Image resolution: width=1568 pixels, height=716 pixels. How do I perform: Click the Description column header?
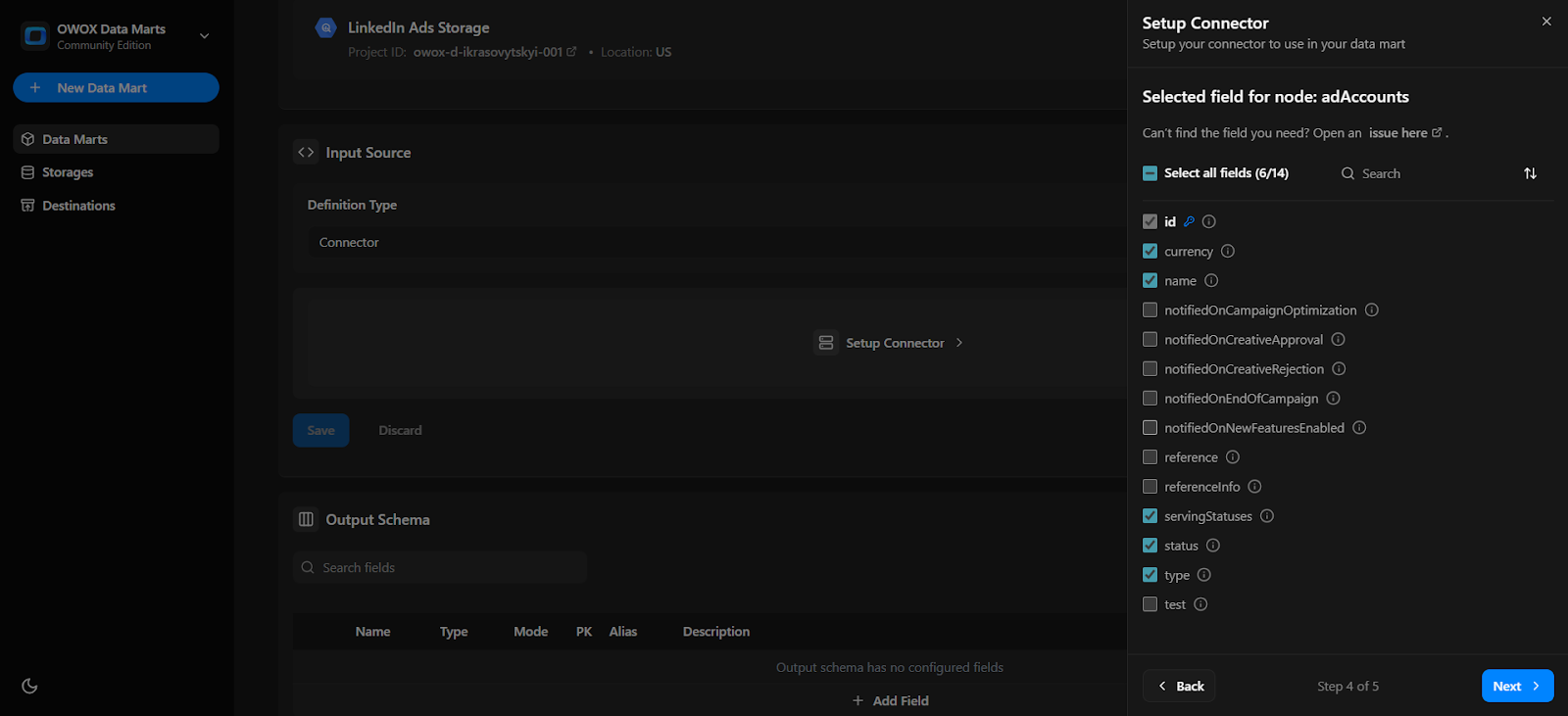716,632
